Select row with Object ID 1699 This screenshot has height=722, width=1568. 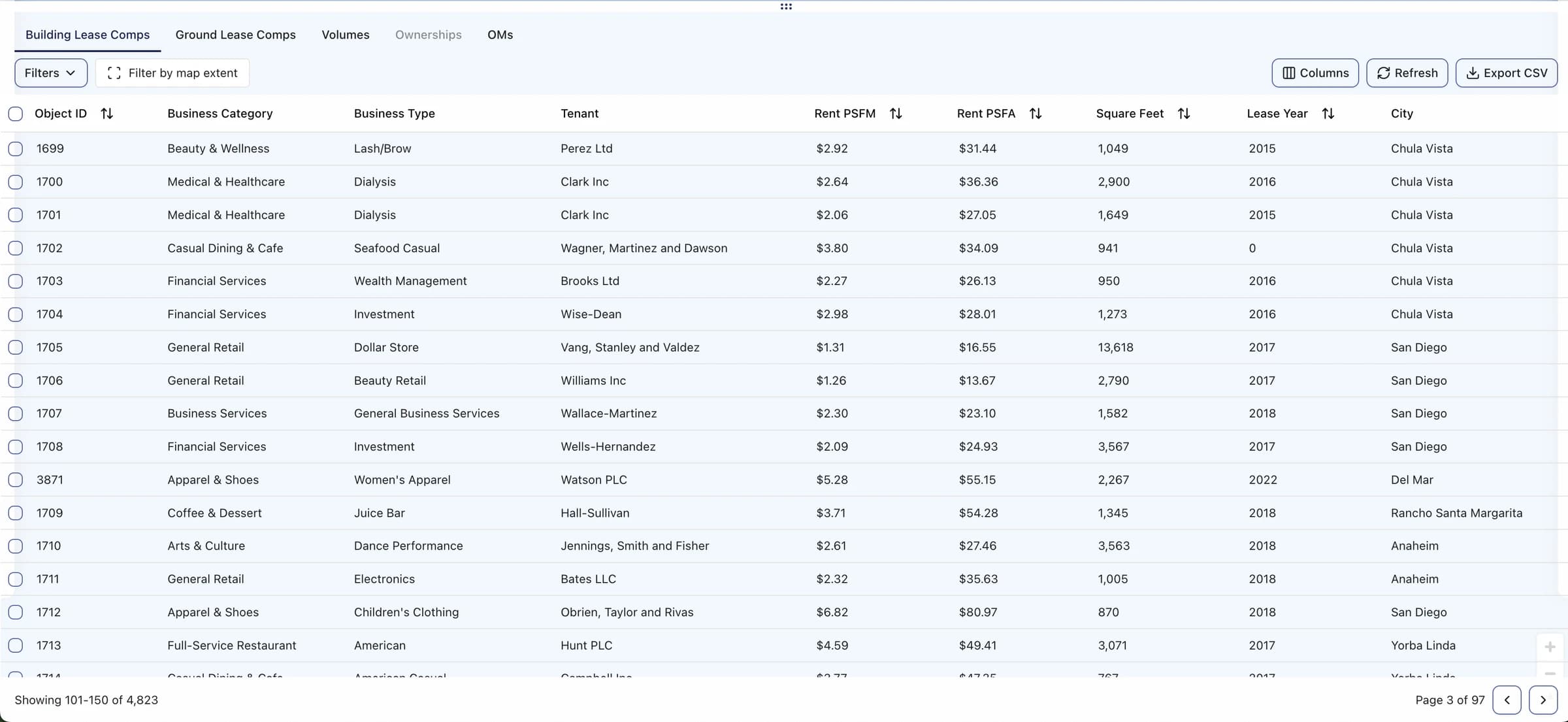(16, 149)
